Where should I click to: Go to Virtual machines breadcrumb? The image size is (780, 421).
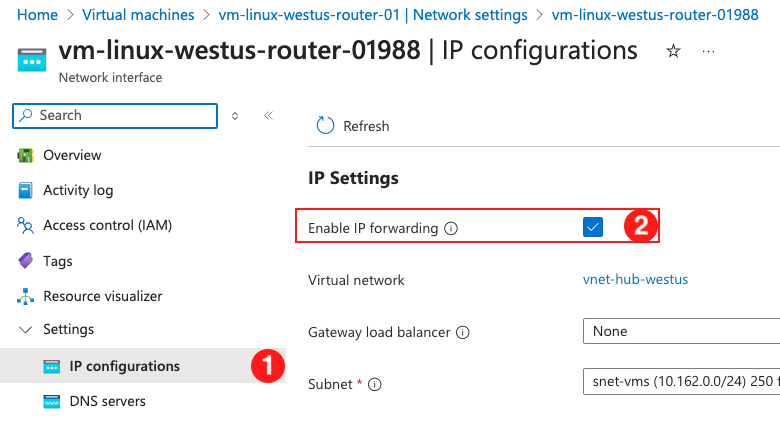pos(138,15)
